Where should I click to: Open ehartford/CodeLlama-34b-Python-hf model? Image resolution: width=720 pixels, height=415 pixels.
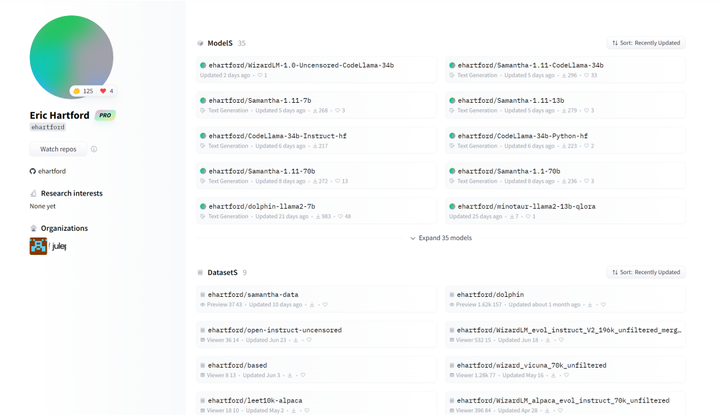pyautogui.click(x=565, y=140)
